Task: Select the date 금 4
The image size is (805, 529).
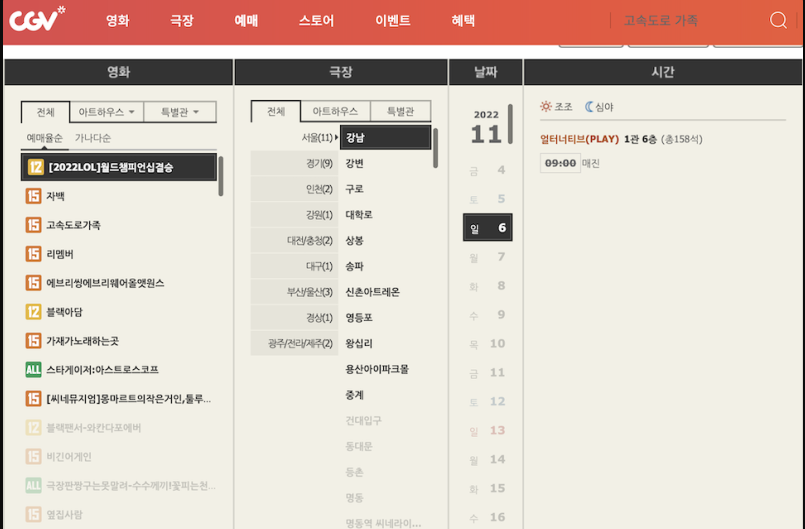Action: coord(488,170)
